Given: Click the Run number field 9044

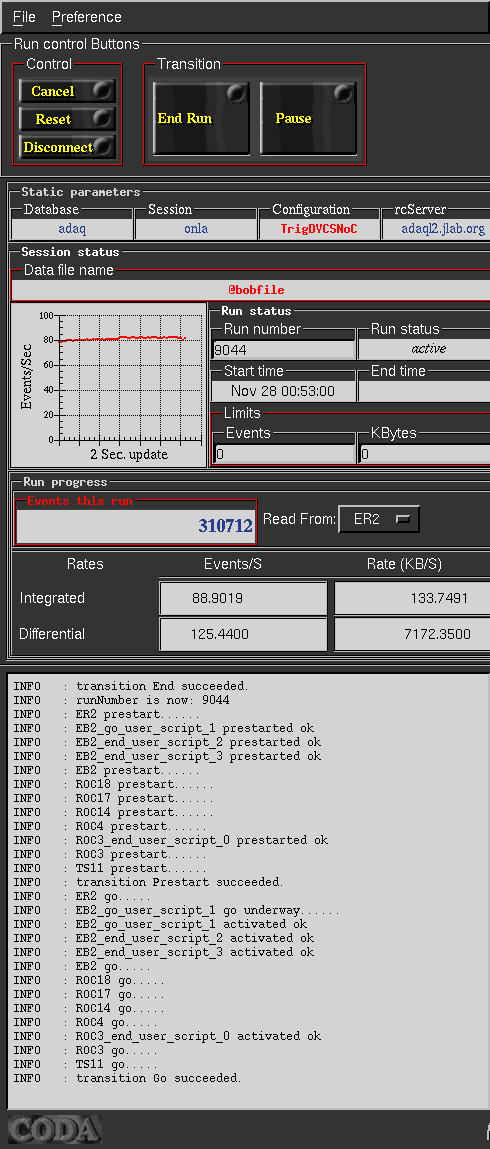Looking at the screenshot, I should click(x=284, y=350).
